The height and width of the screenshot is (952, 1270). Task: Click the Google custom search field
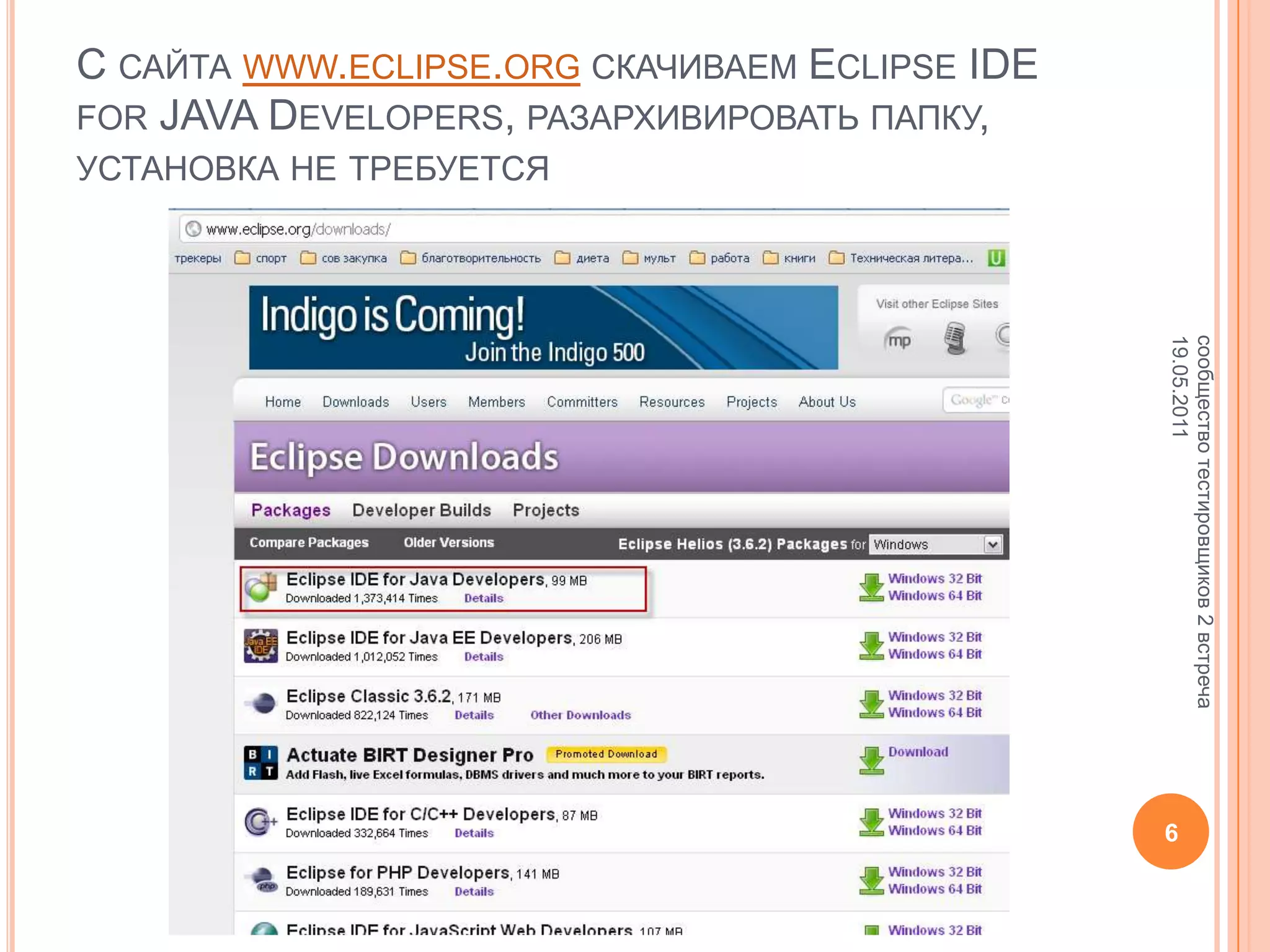click(976, 400)
